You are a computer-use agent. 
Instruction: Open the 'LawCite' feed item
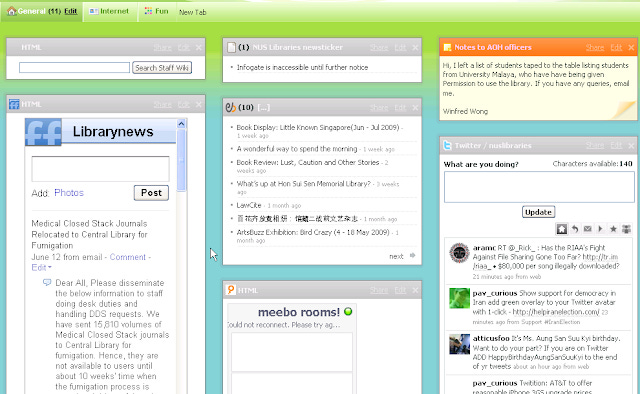pyautogui.click(x=249, y=205)
